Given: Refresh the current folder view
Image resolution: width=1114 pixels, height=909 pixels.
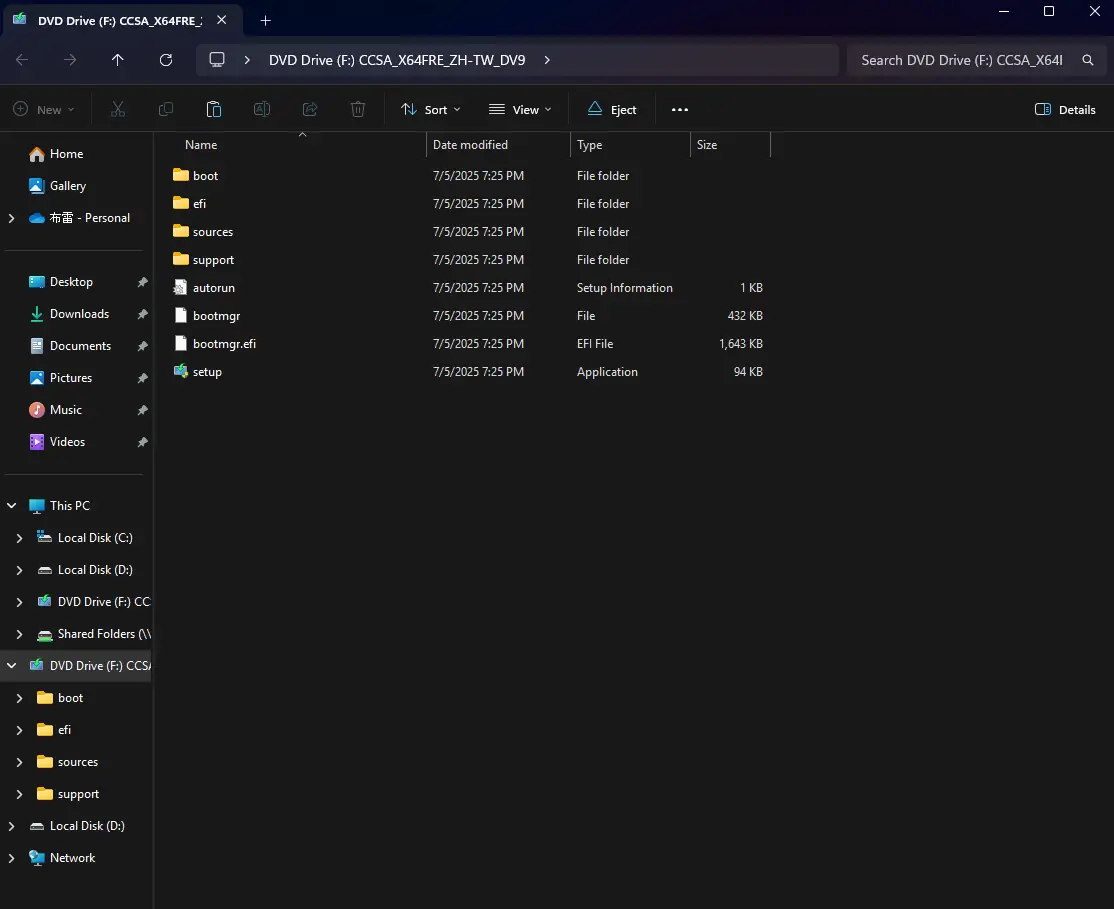Looking at the screenshot, I should 166,60.
